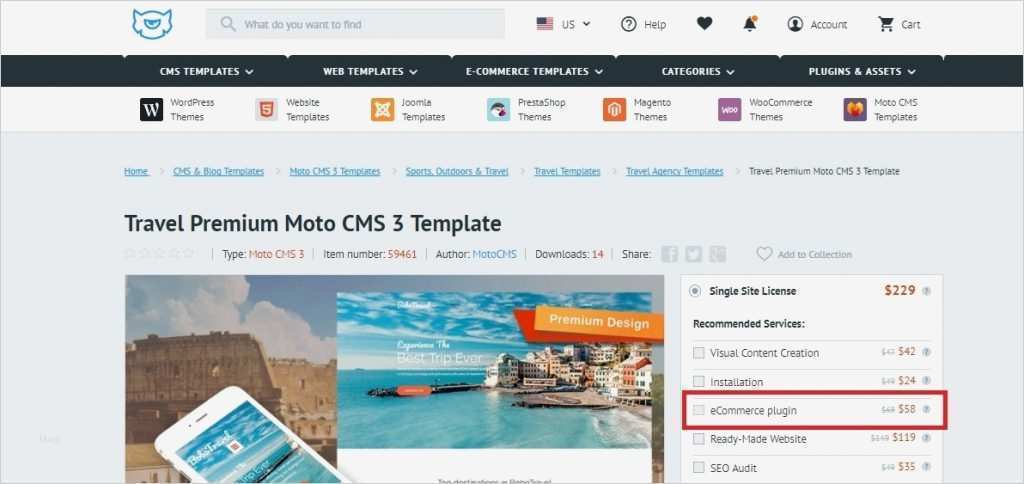
Task: Open Joomla Templates link
Action: point(423,110)
